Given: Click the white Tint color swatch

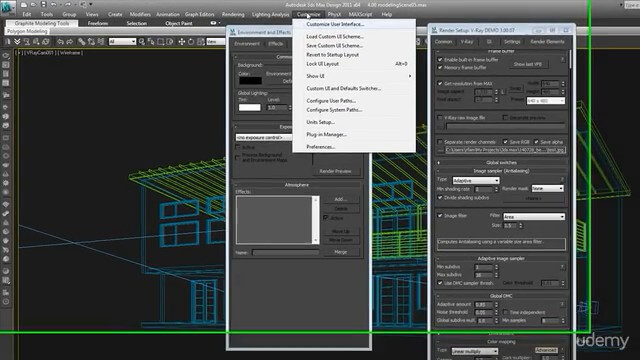Looking at the screenshot, I should [x=250, y=108].
